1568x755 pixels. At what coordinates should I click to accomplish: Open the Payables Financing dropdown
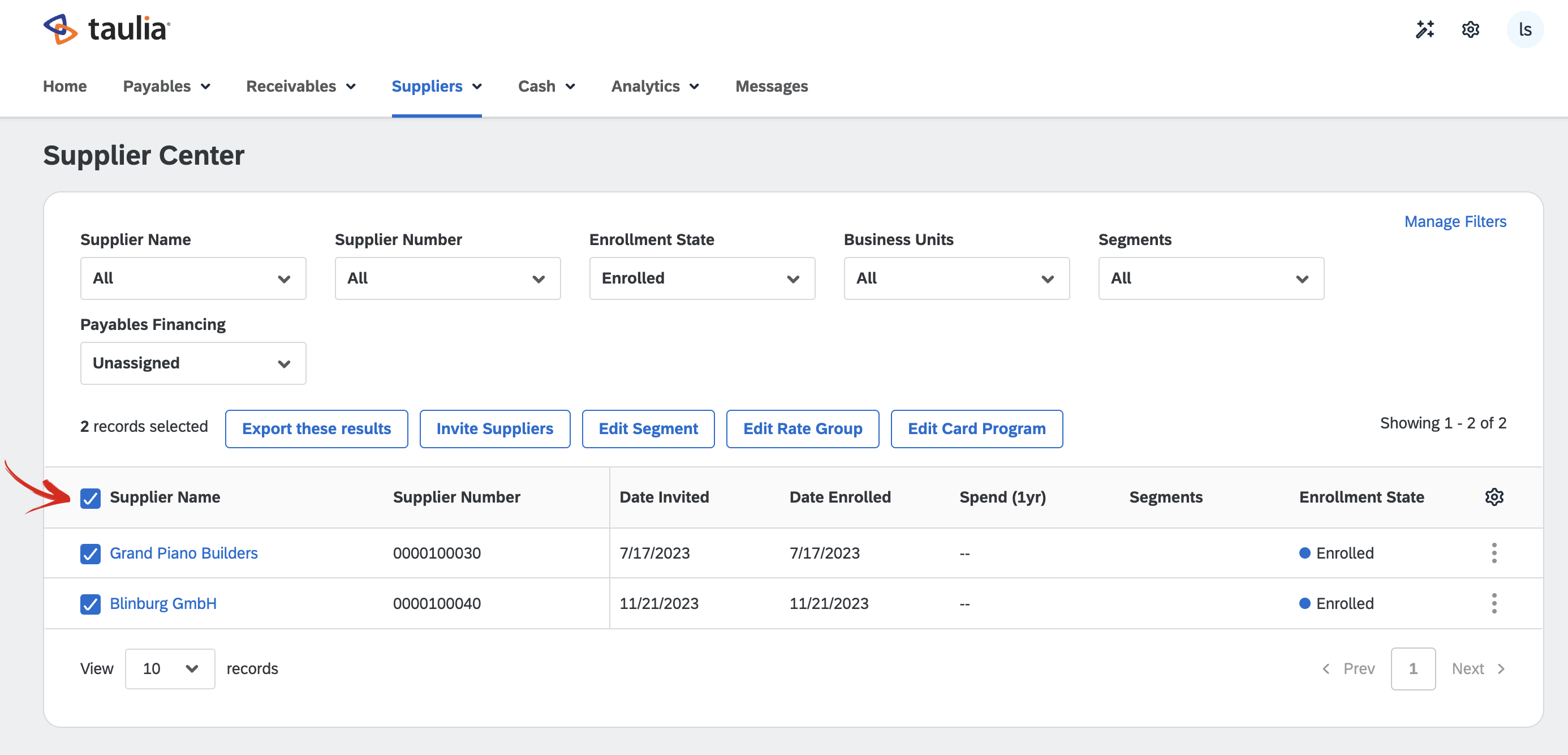pos(192,363)
